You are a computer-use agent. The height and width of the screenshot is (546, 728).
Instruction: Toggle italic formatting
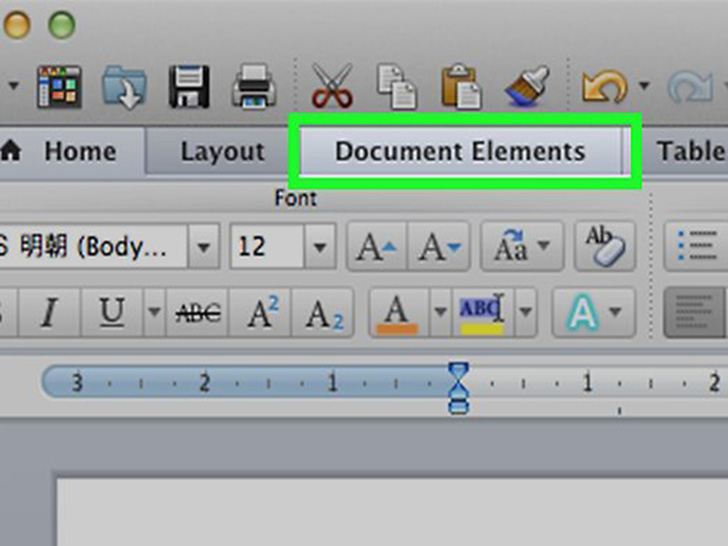pyautogui.click(x=50, y=312)
